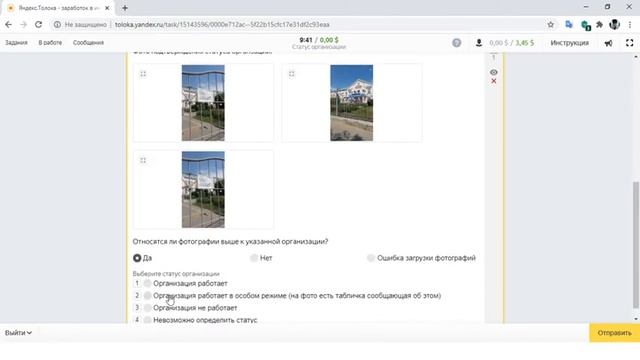Open the Extensions puzzle icon

point(600,24)
